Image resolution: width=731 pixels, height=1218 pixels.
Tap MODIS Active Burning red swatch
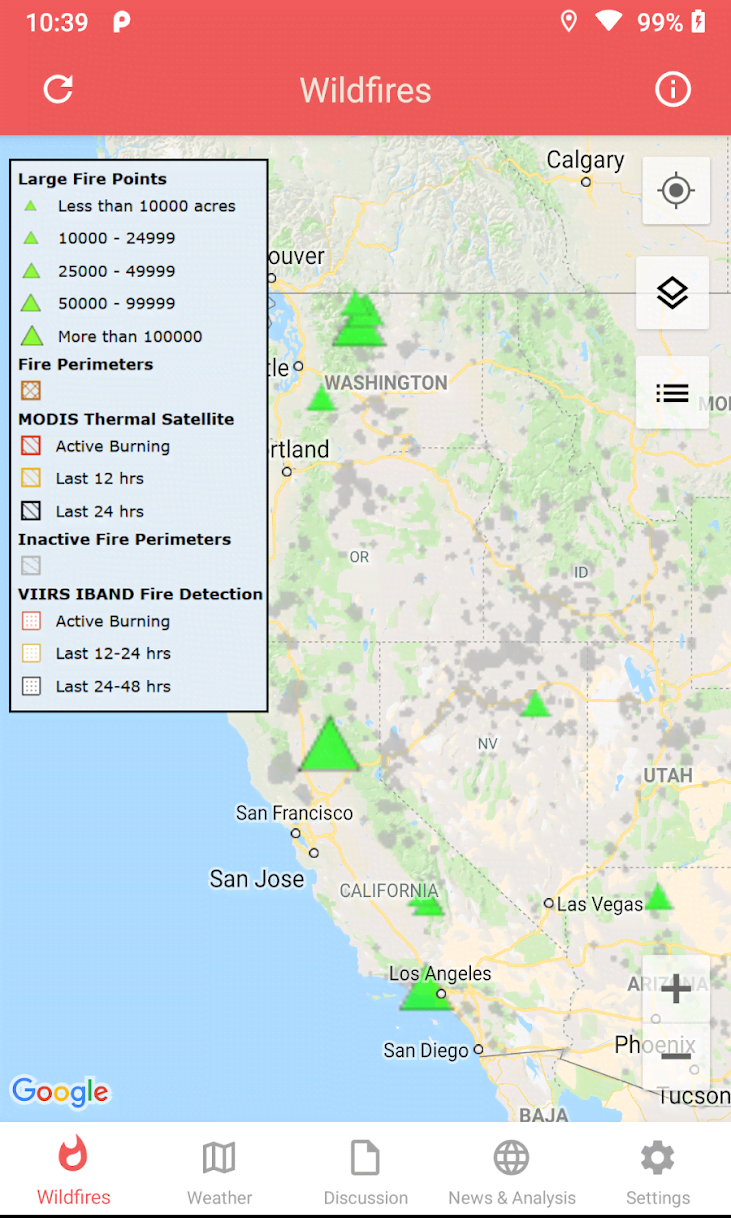tap(31, 446)
